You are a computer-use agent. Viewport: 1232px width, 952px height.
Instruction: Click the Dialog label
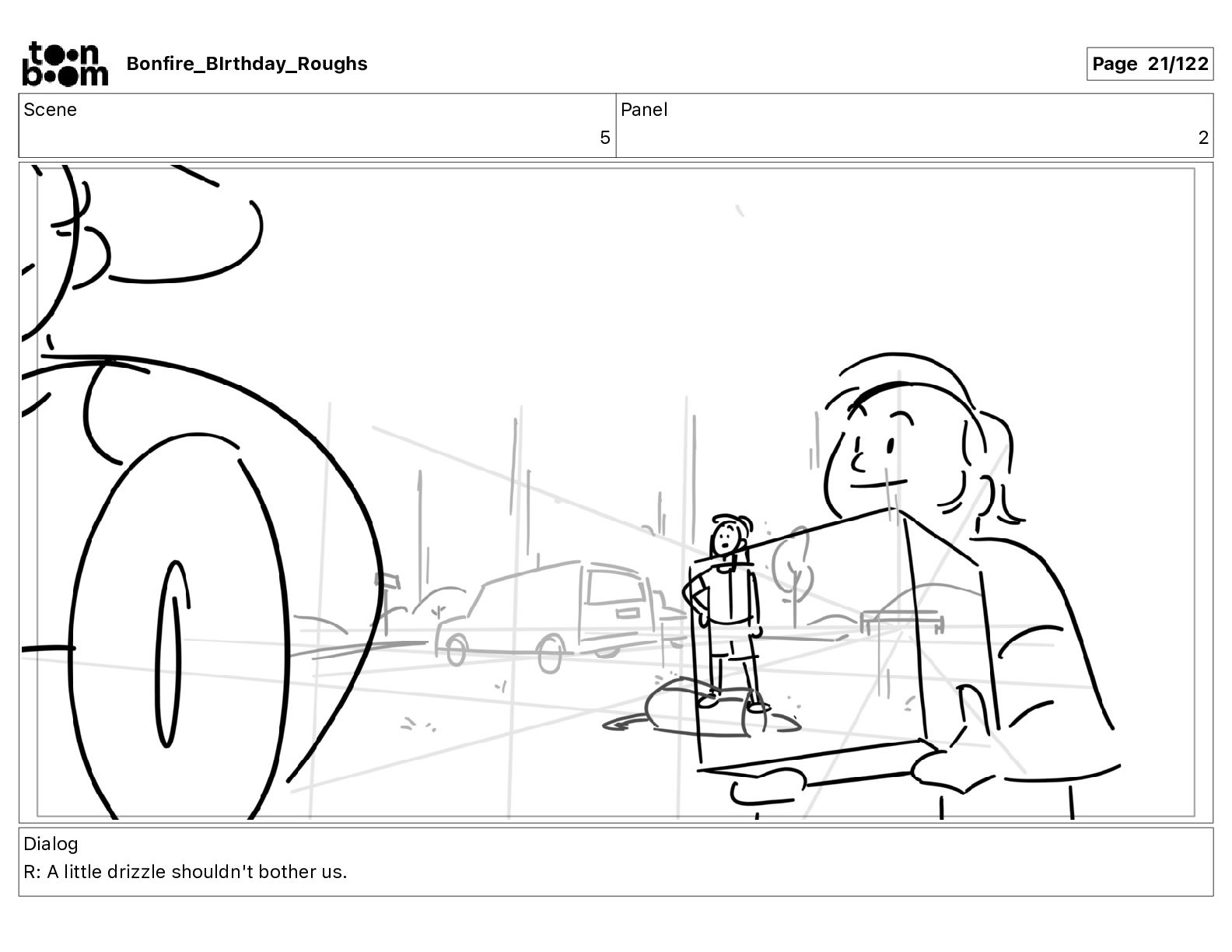(51, 844)
